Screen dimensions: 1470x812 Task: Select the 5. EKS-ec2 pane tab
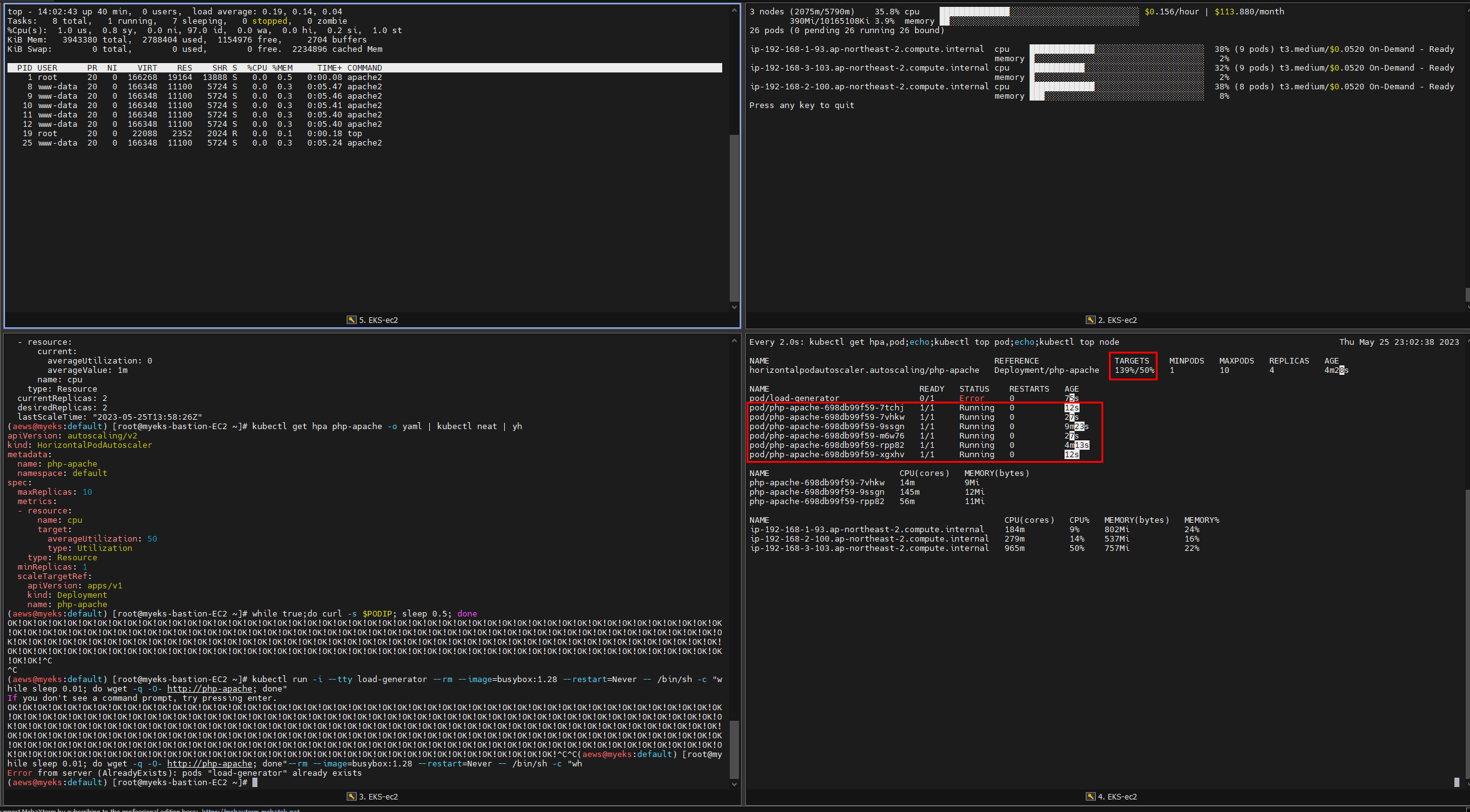[378, 320]
